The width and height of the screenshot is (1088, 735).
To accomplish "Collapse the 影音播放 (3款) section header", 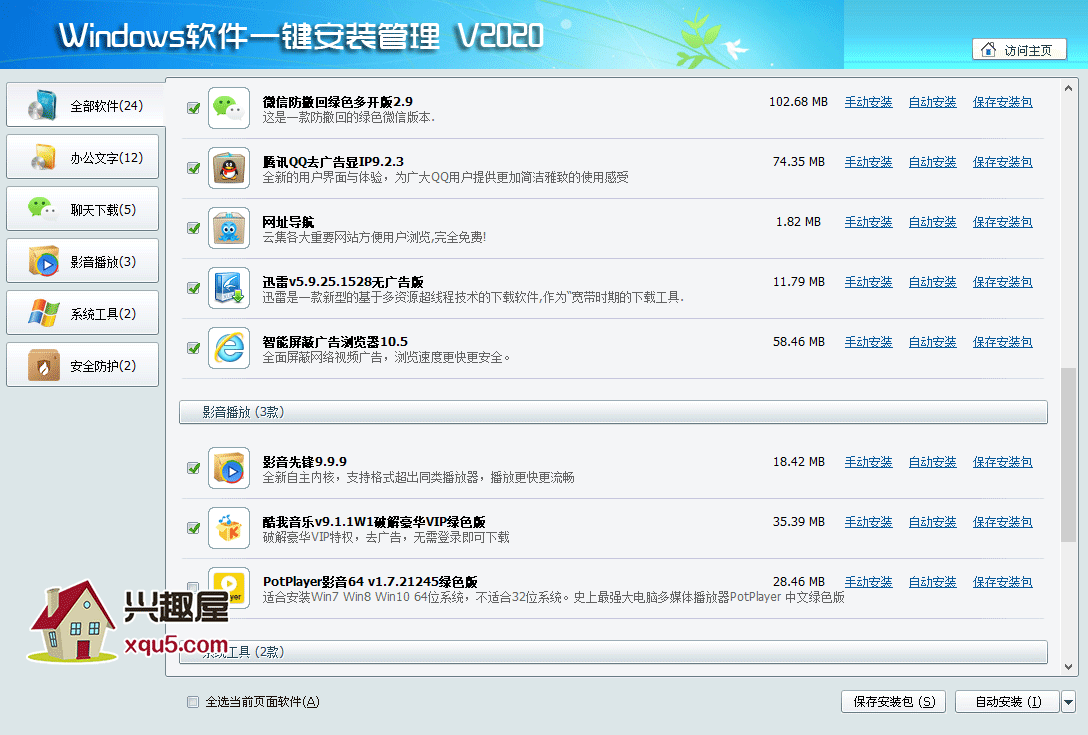I will click(613, 412).
